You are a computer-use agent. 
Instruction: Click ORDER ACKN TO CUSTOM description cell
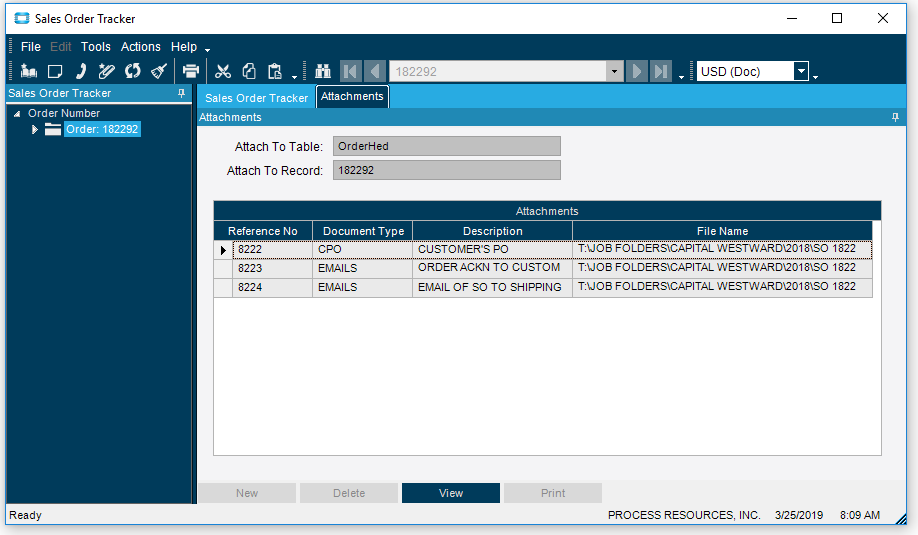point(492,269)
